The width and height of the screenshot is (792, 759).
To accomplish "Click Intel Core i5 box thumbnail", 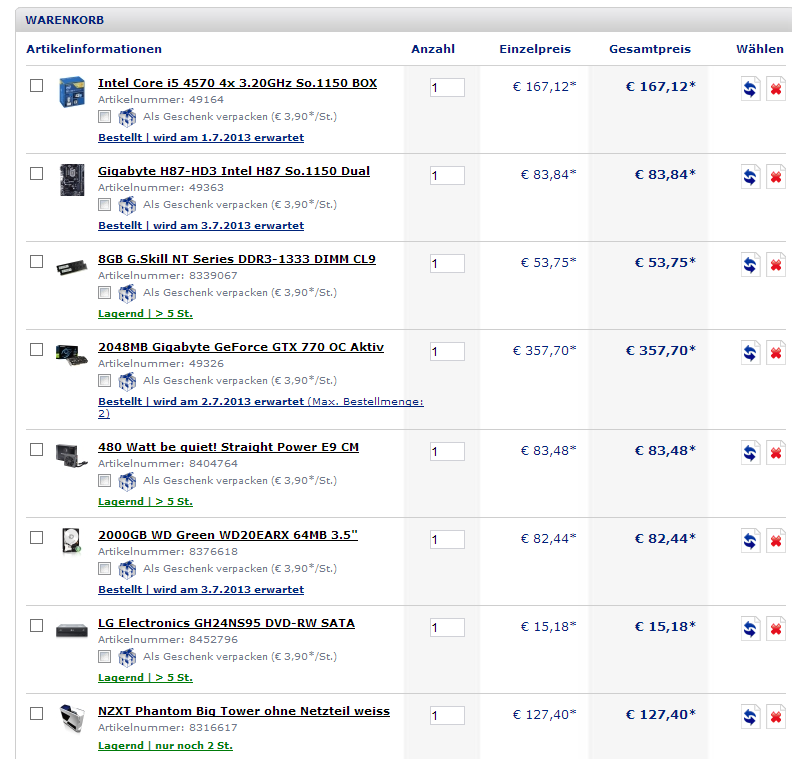I will [x=72, y=91].
